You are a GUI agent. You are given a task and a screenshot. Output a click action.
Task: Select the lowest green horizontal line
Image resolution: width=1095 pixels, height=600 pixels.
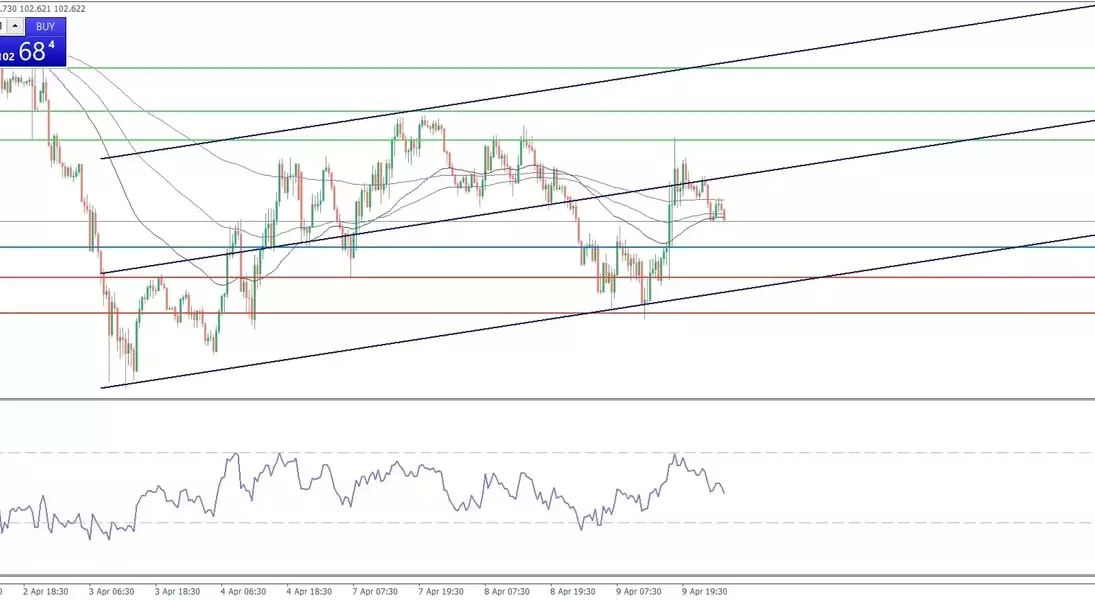click(x=800, y=140)
